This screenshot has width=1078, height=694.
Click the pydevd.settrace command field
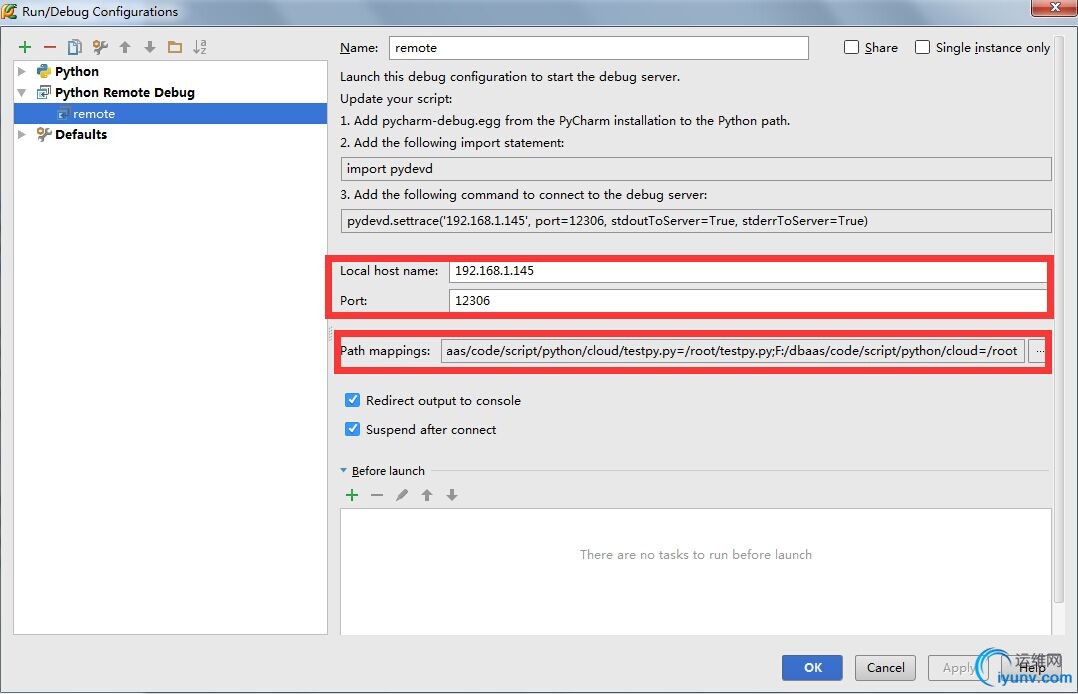pos(696,221)
